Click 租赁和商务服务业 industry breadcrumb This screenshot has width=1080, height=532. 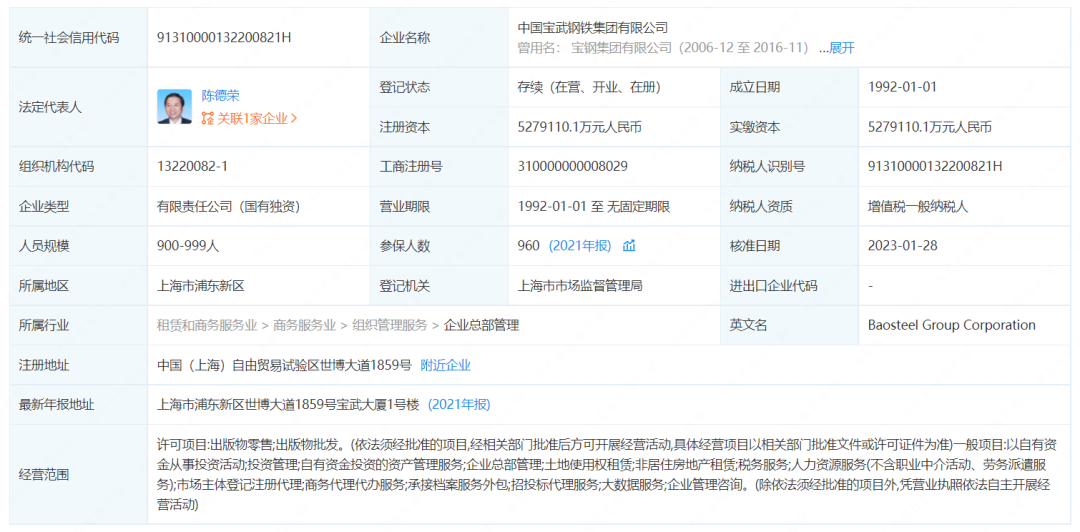point(207,325)
